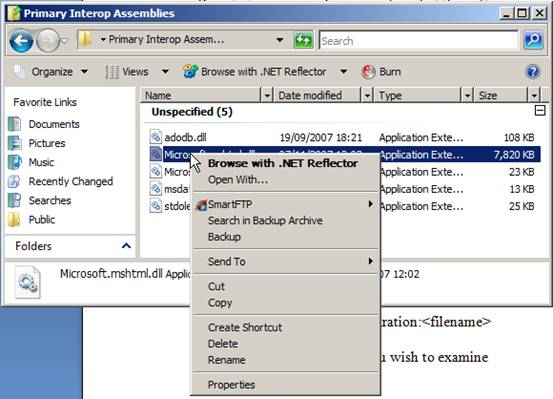Click the yellow Public folder icon
The width and height of the screenshot is (553, 399).
[x=14, y=219]
